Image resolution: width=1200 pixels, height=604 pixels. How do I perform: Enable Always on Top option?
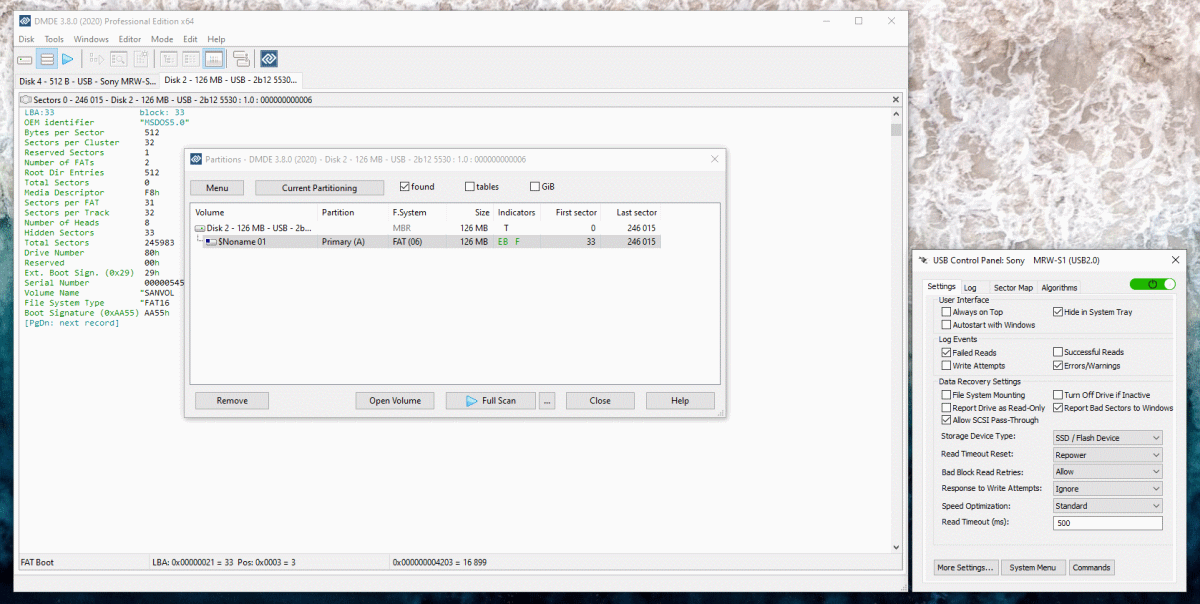click(x=946, y=312)
